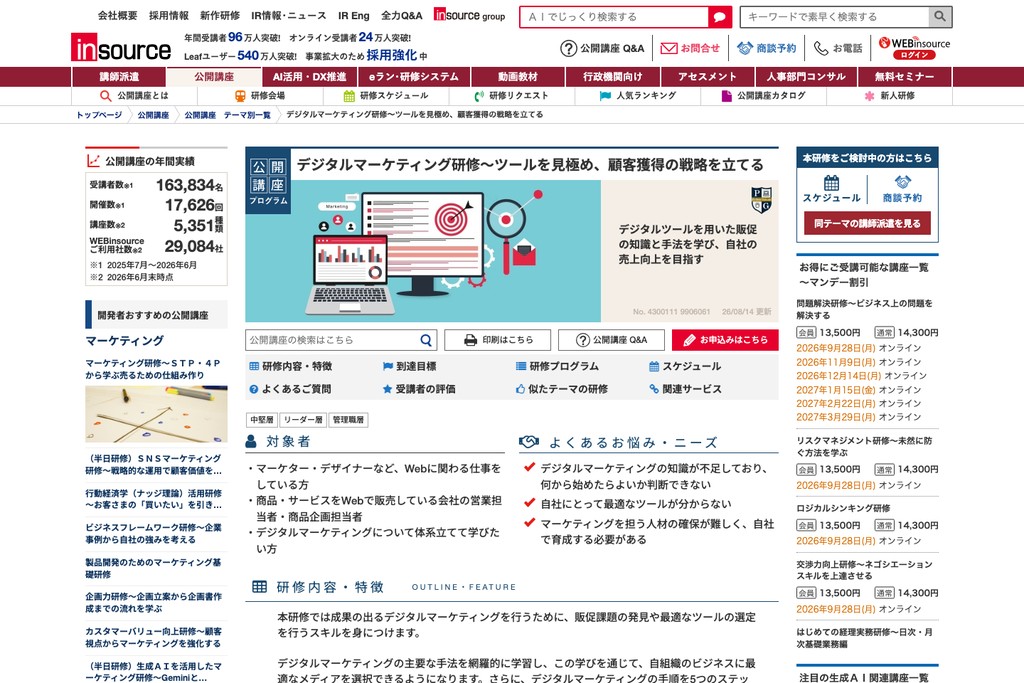Click the スケジュール calendar icon in right panel
The height and width of the screenshot is (683, 1024).
831,183
